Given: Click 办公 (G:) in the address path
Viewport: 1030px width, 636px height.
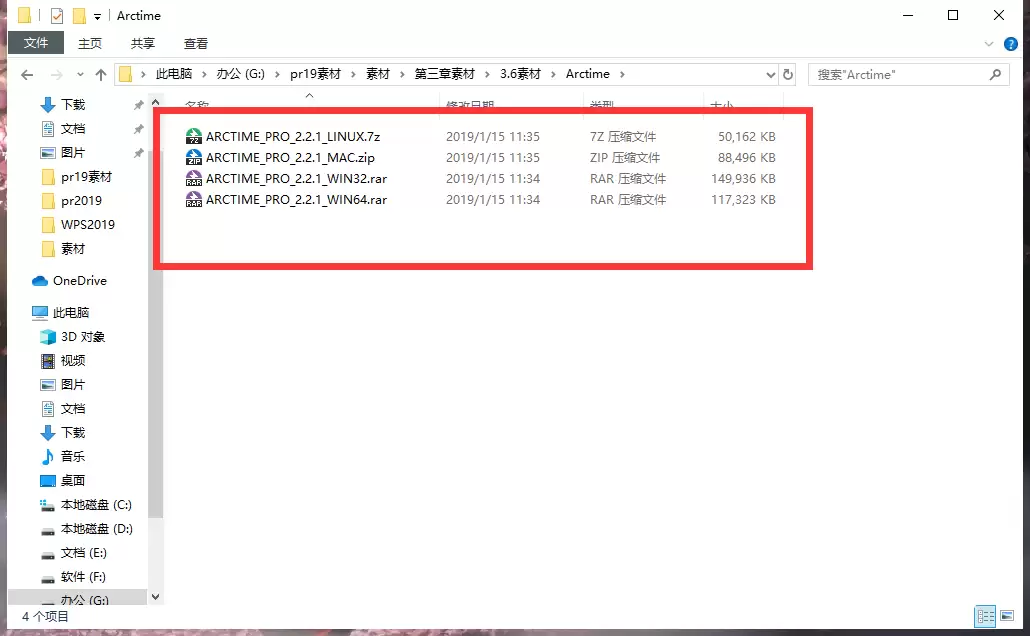Looking at the screenshot, I should [240, 74].
